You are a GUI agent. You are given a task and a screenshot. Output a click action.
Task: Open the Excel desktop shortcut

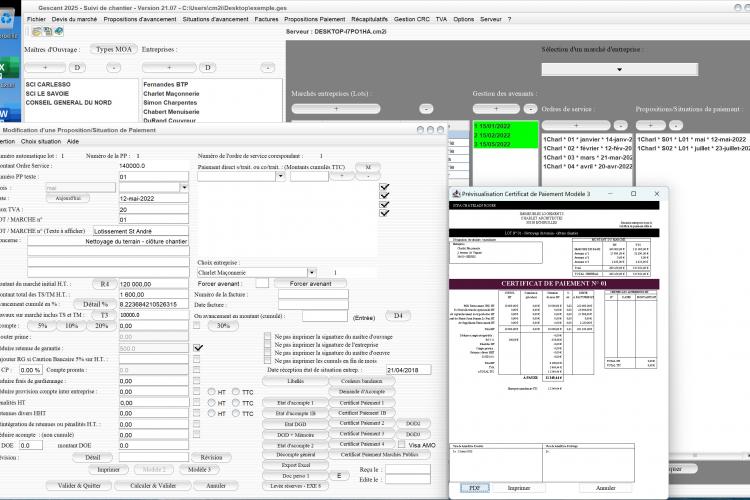pyautogui.click(x=9, y=68)
